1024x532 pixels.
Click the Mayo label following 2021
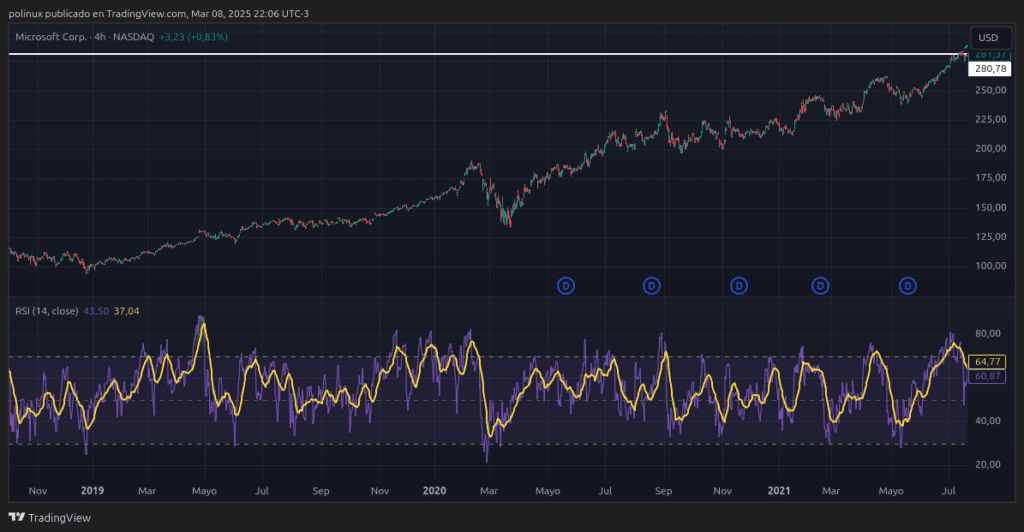click(891, 491)
